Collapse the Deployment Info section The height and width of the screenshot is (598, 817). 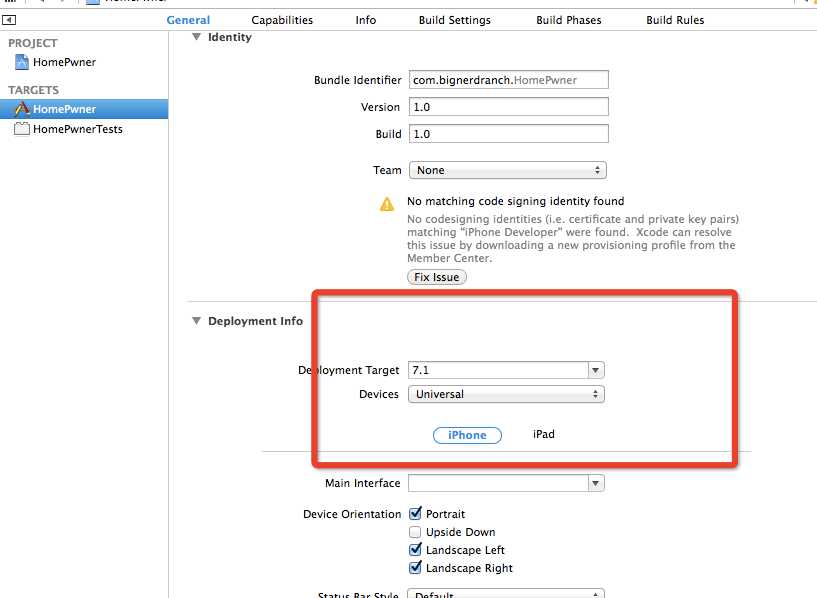[196, 321]
